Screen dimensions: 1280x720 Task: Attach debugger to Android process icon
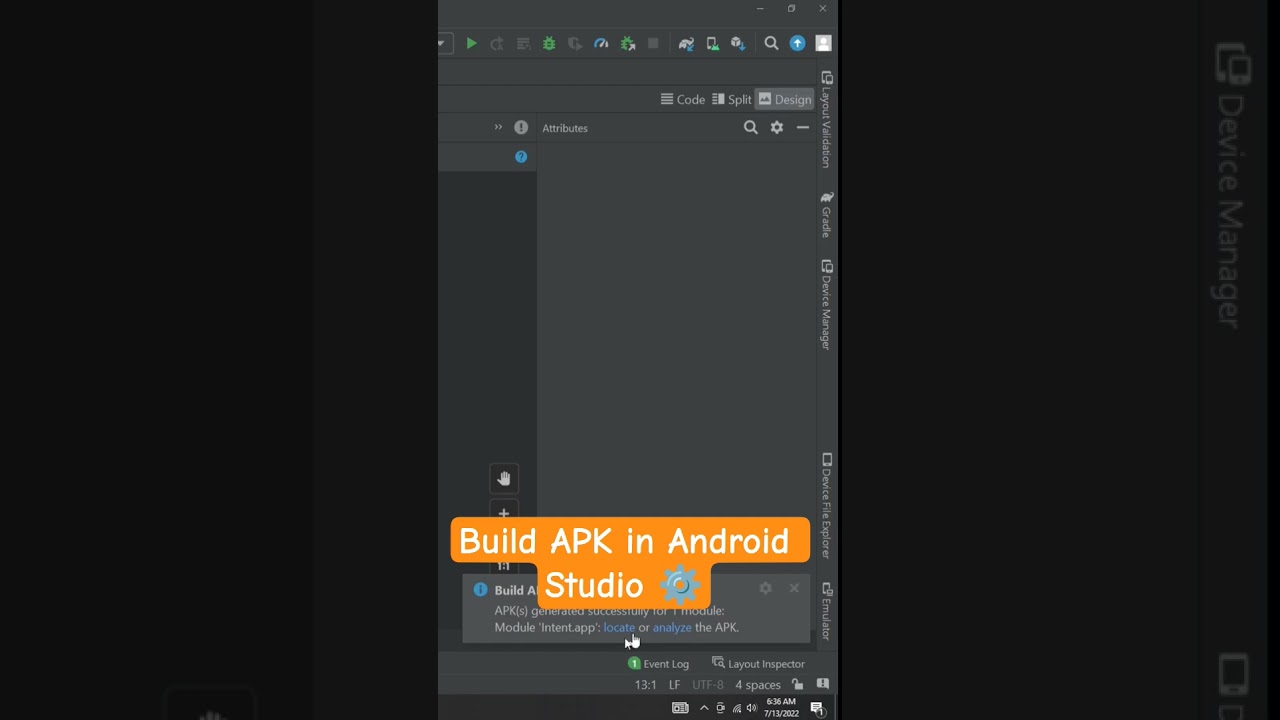point(628,44)
